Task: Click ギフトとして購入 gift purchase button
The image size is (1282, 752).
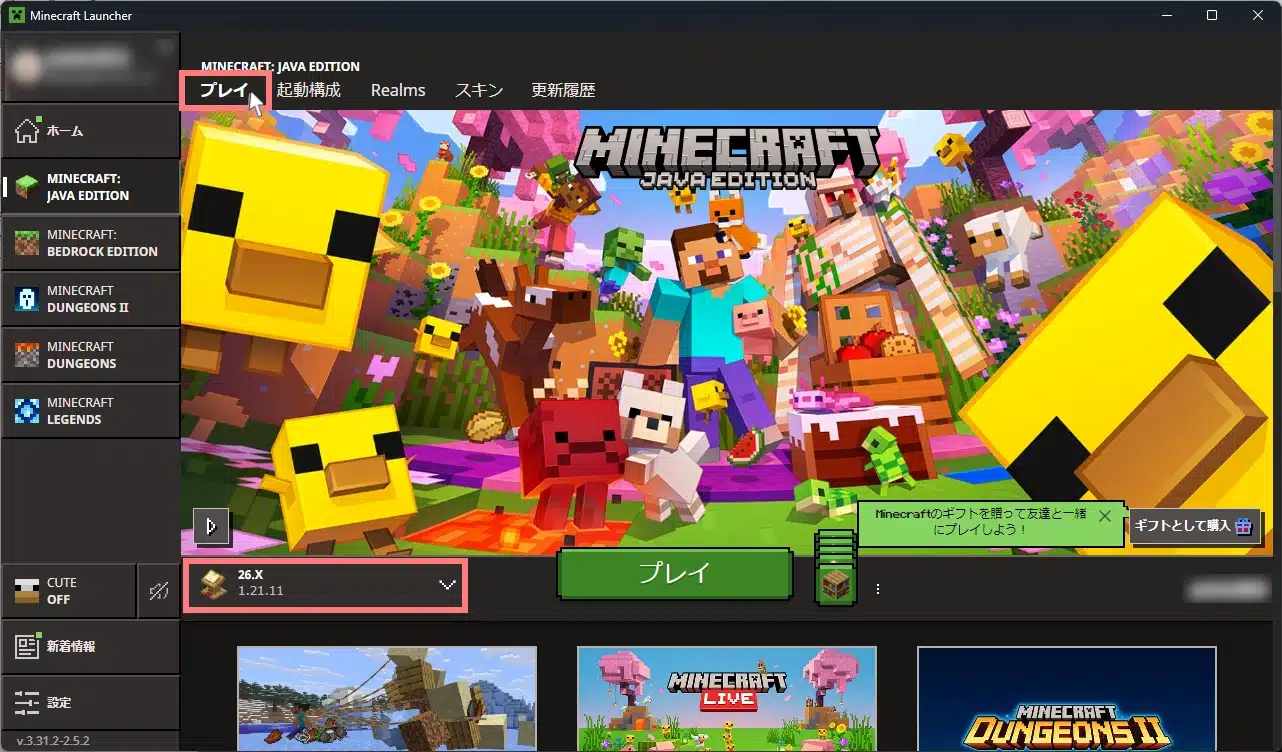Action: 1194,525
